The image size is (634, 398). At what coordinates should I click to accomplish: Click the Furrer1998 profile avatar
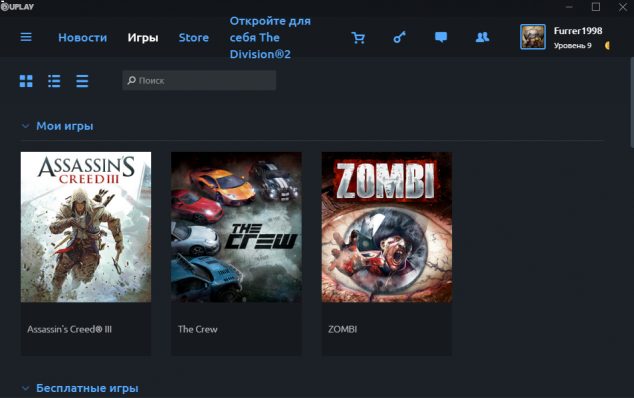(533, 37)
